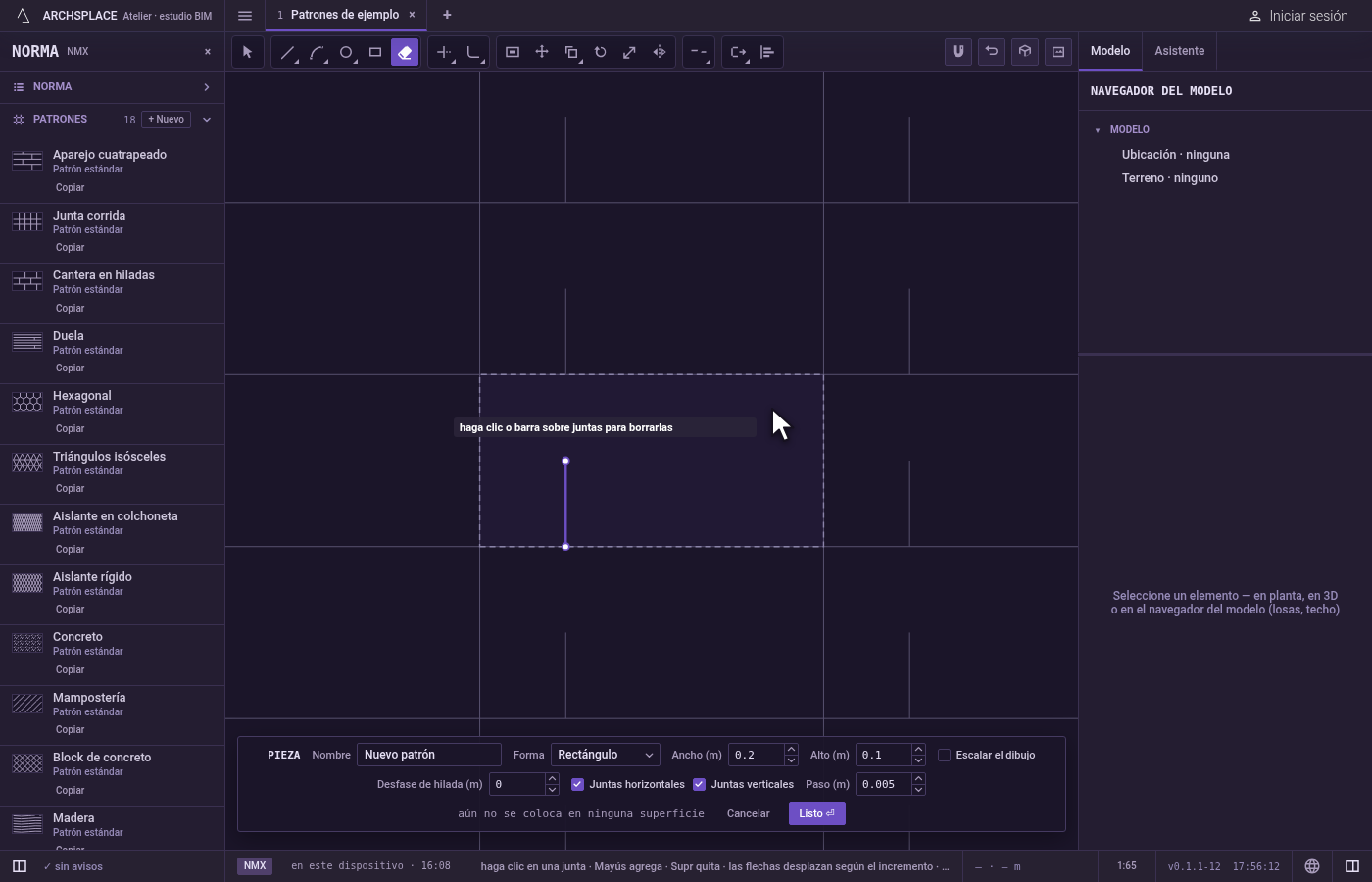
Task: Enable Escalar el dibujo checkbox
Action: point(944,755)
